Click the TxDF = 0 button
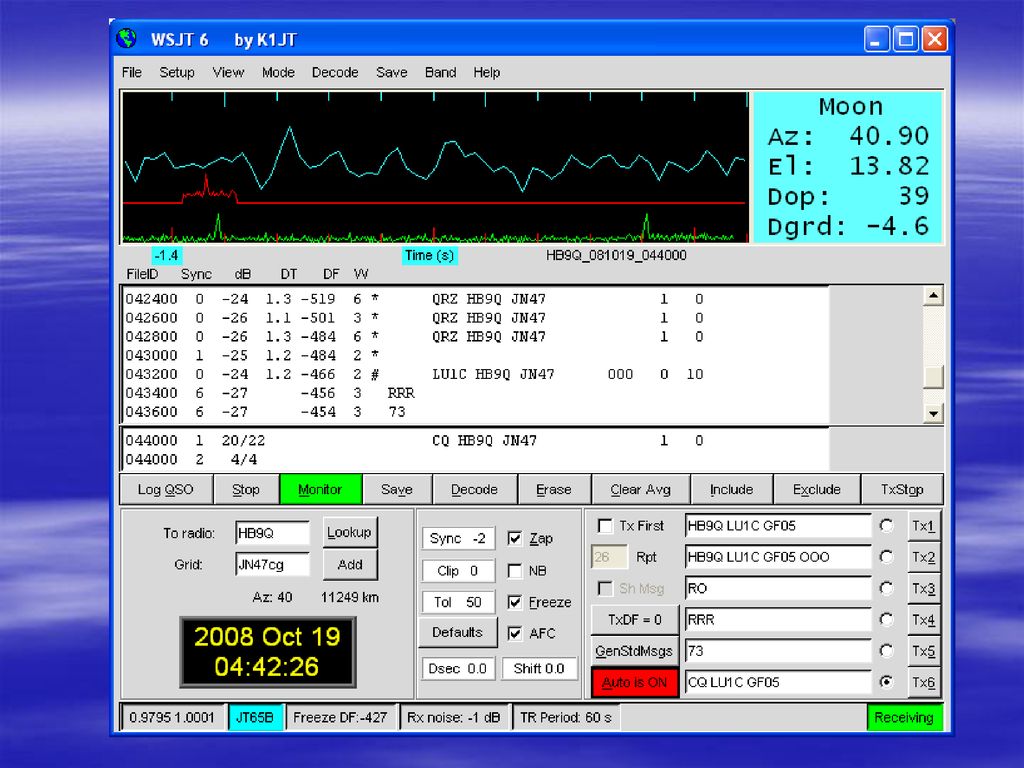The image size is (1024, 768). pos(635,619)
